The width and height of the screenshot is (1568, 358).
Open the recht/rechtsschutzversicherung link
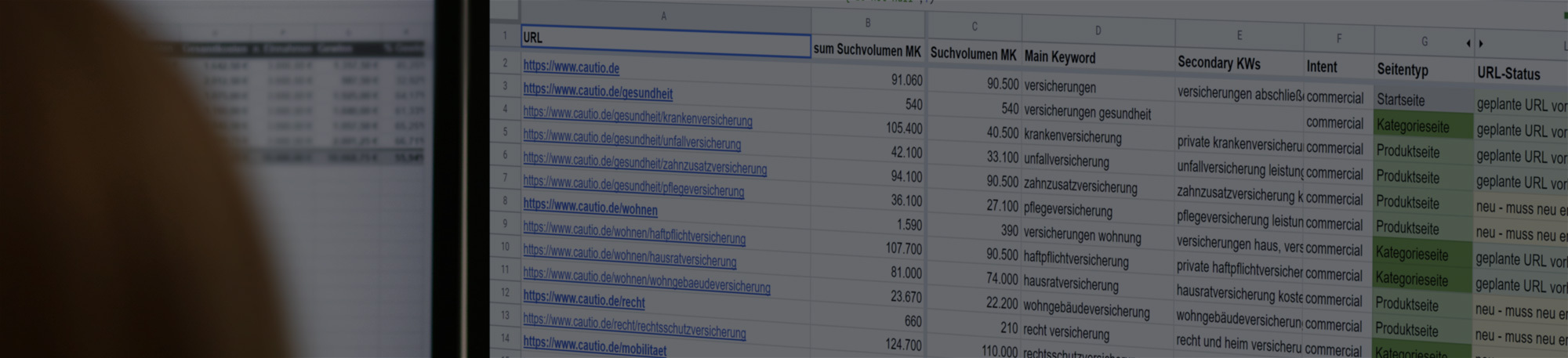point(634,325)
